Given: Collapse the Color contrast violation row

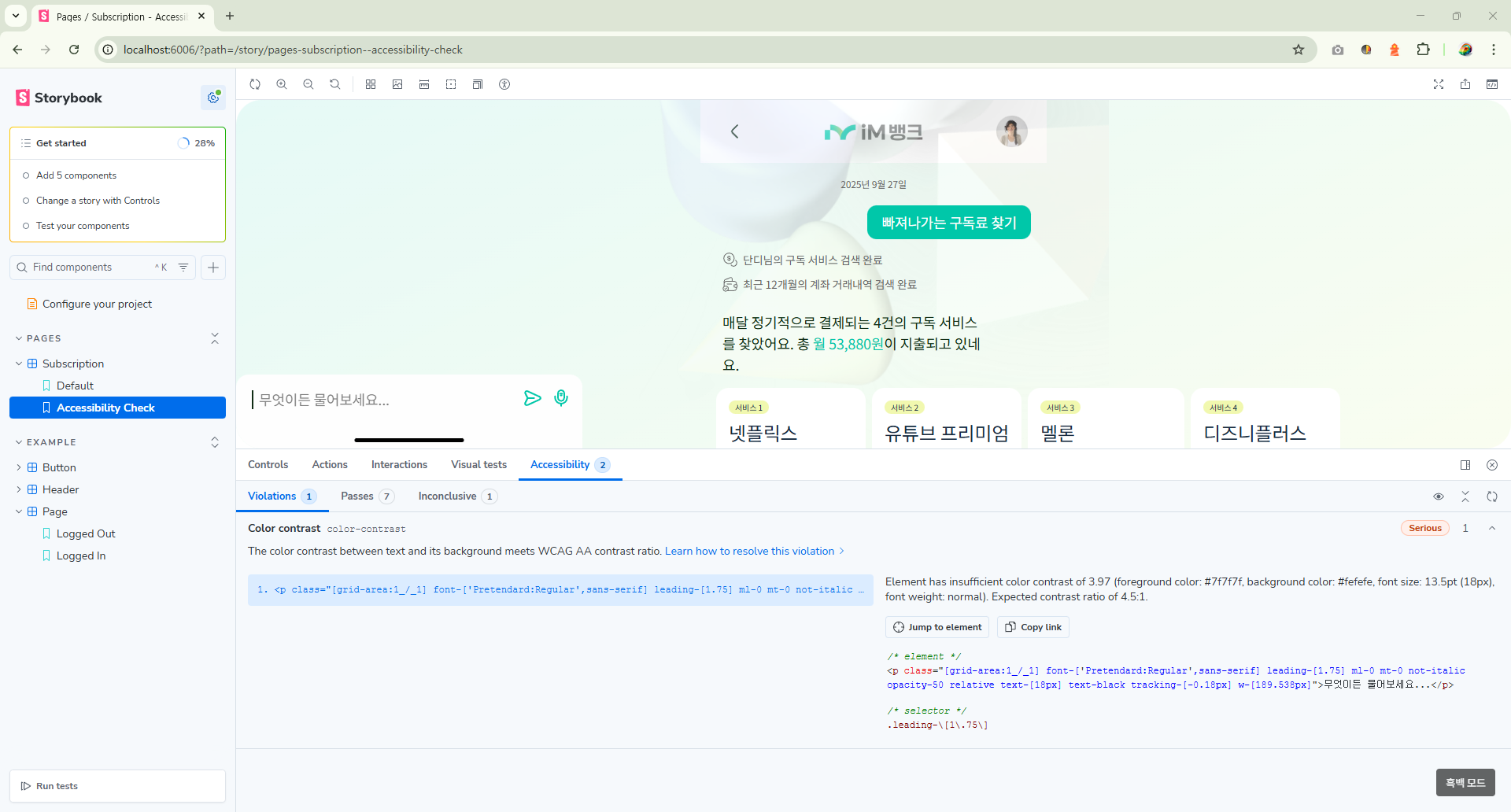Looking at the screenshot, I should [1492, 528].
